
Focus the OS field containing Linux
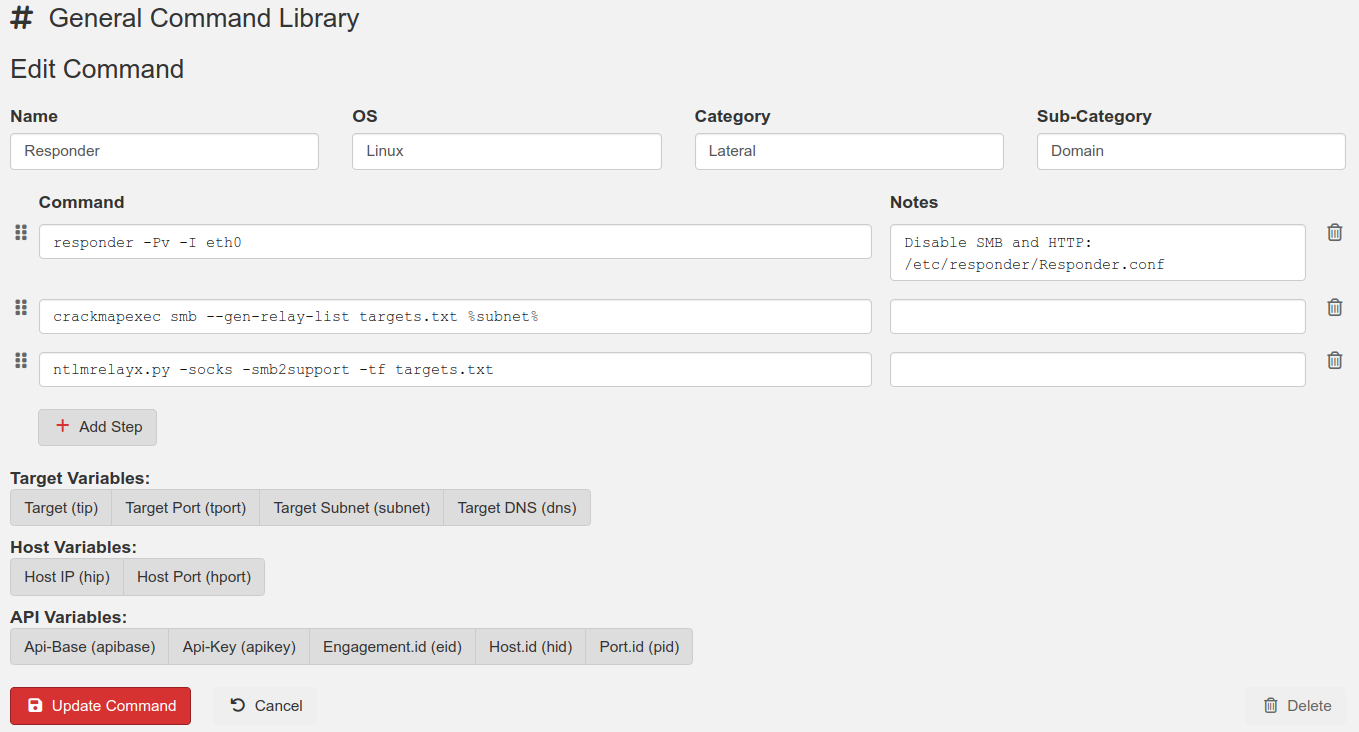(x=507, y=152)
